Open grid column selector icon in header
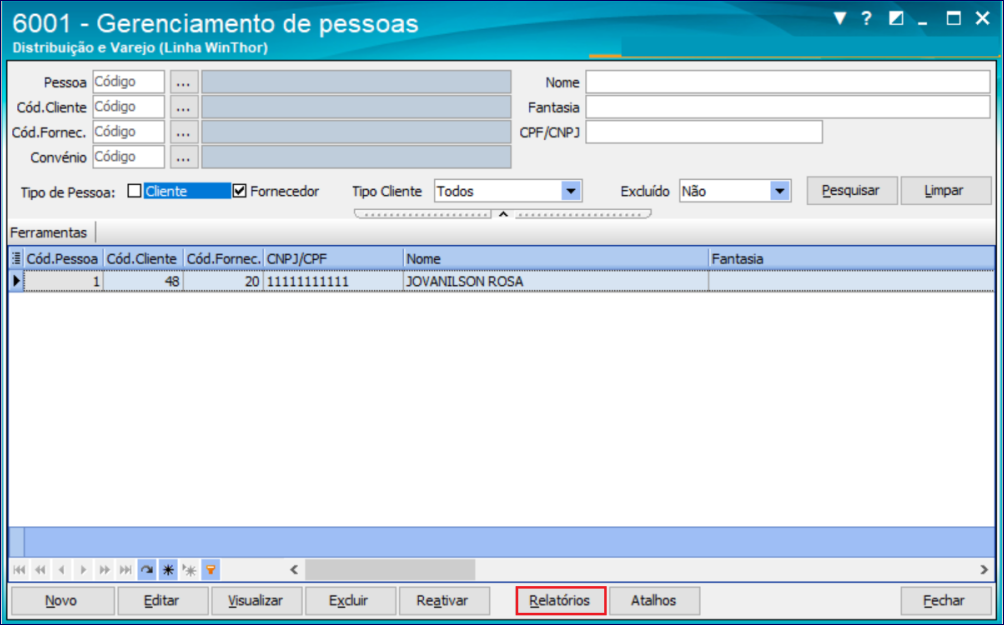1004x625 pixels. pos(17,259)
